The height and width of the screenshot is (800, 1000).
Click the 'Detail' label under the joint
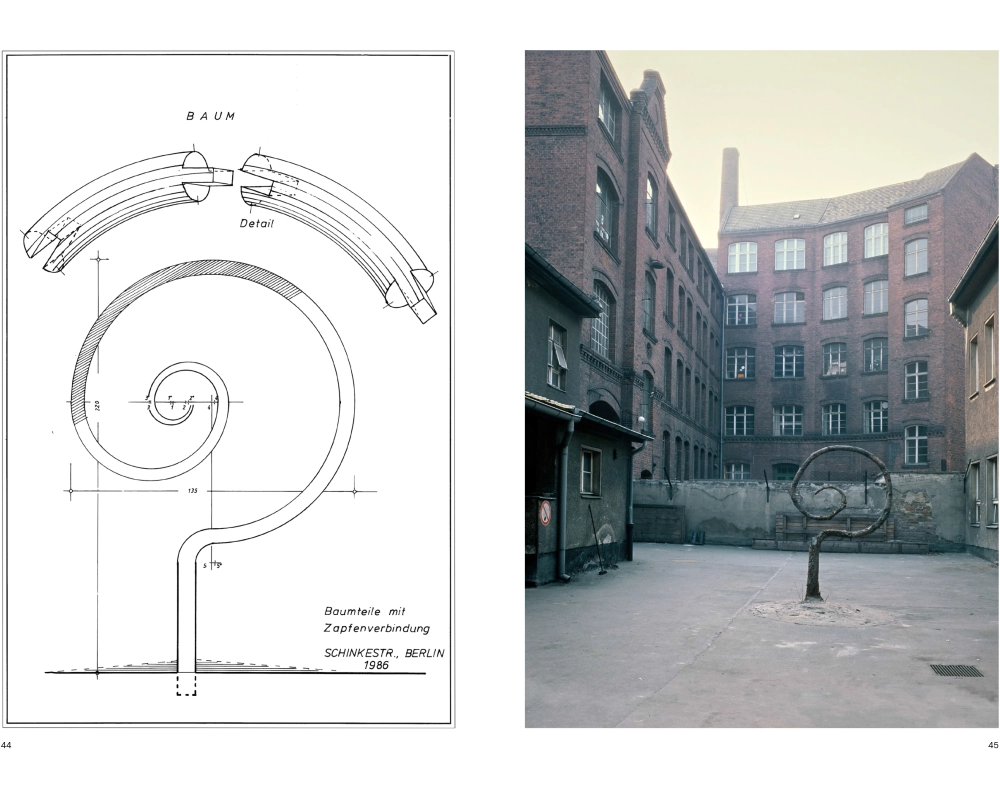[x=256, y=223]
